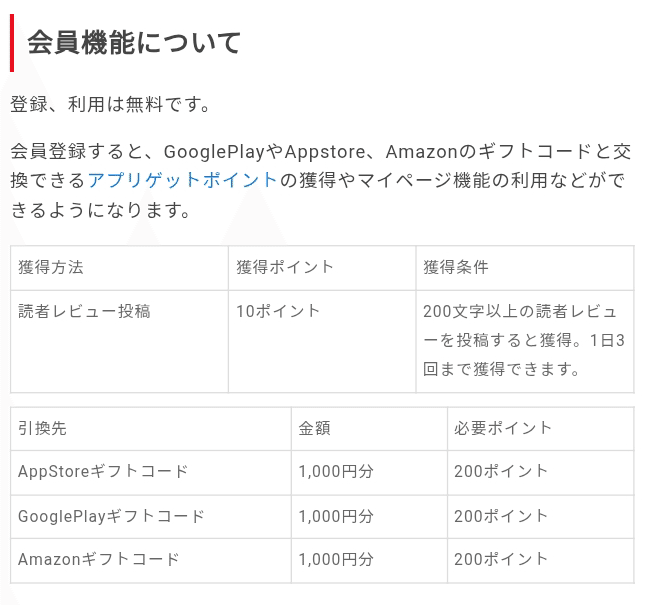Click the 登録、利用は無料です text line

[x=110, y=104]
